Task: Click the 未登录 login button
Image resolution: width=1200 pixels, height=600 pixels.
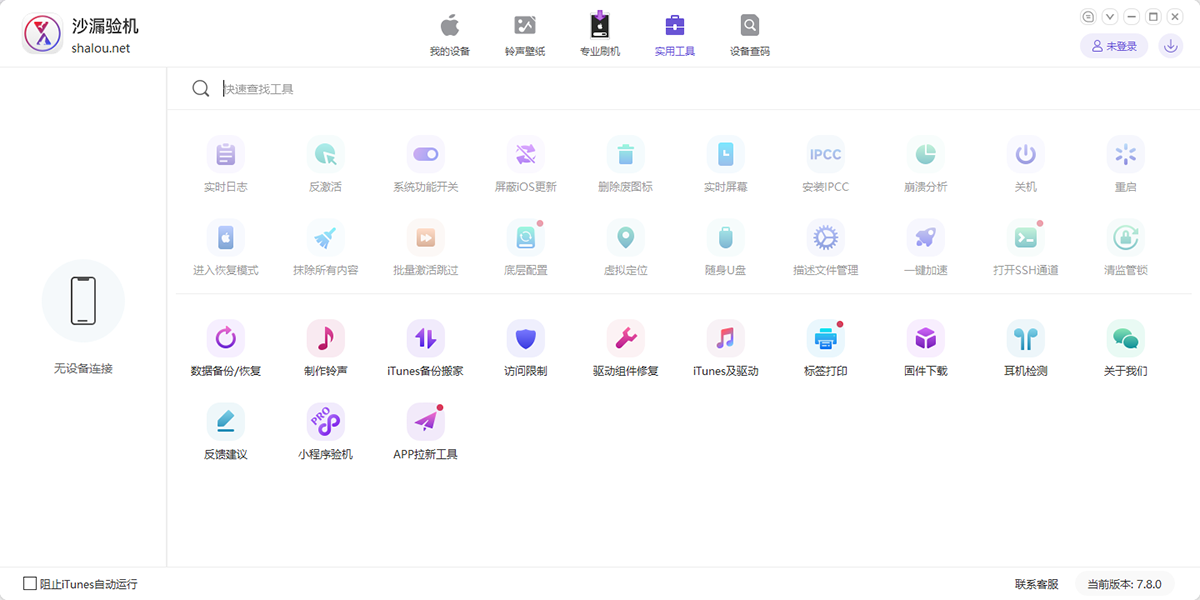Action: [1114, 46]
